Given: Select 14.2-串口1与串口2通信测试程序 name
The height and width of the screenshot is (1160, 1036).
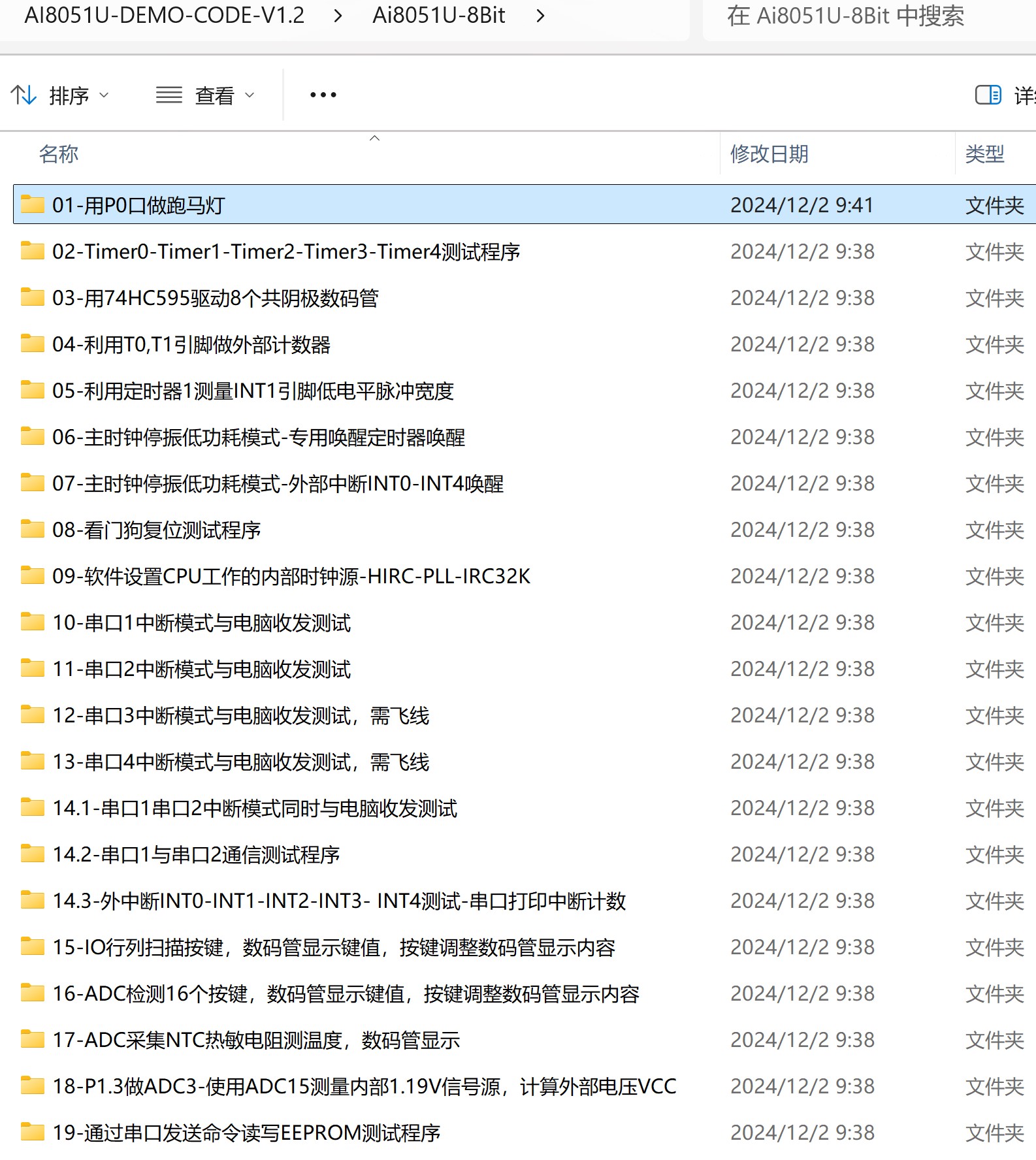Looking at the screenshot, I should (196, 854).
